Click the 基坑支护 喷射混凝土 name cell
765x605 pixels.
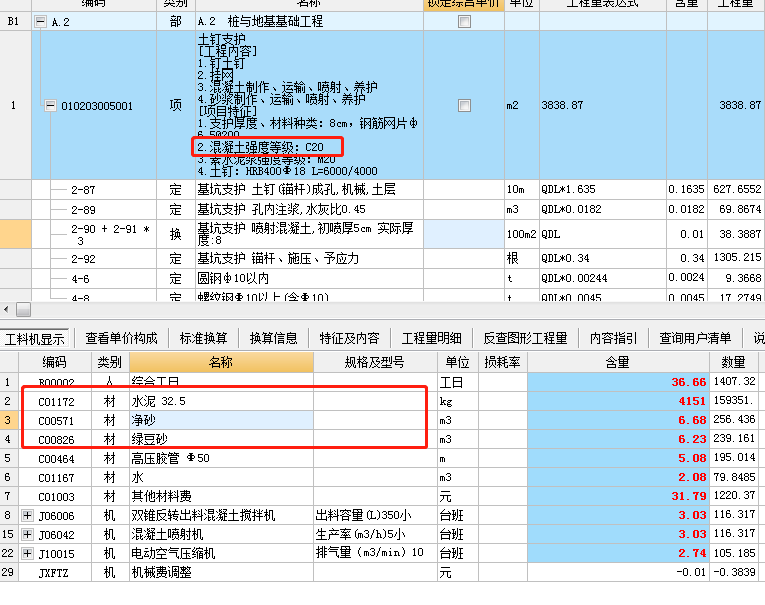309,234
